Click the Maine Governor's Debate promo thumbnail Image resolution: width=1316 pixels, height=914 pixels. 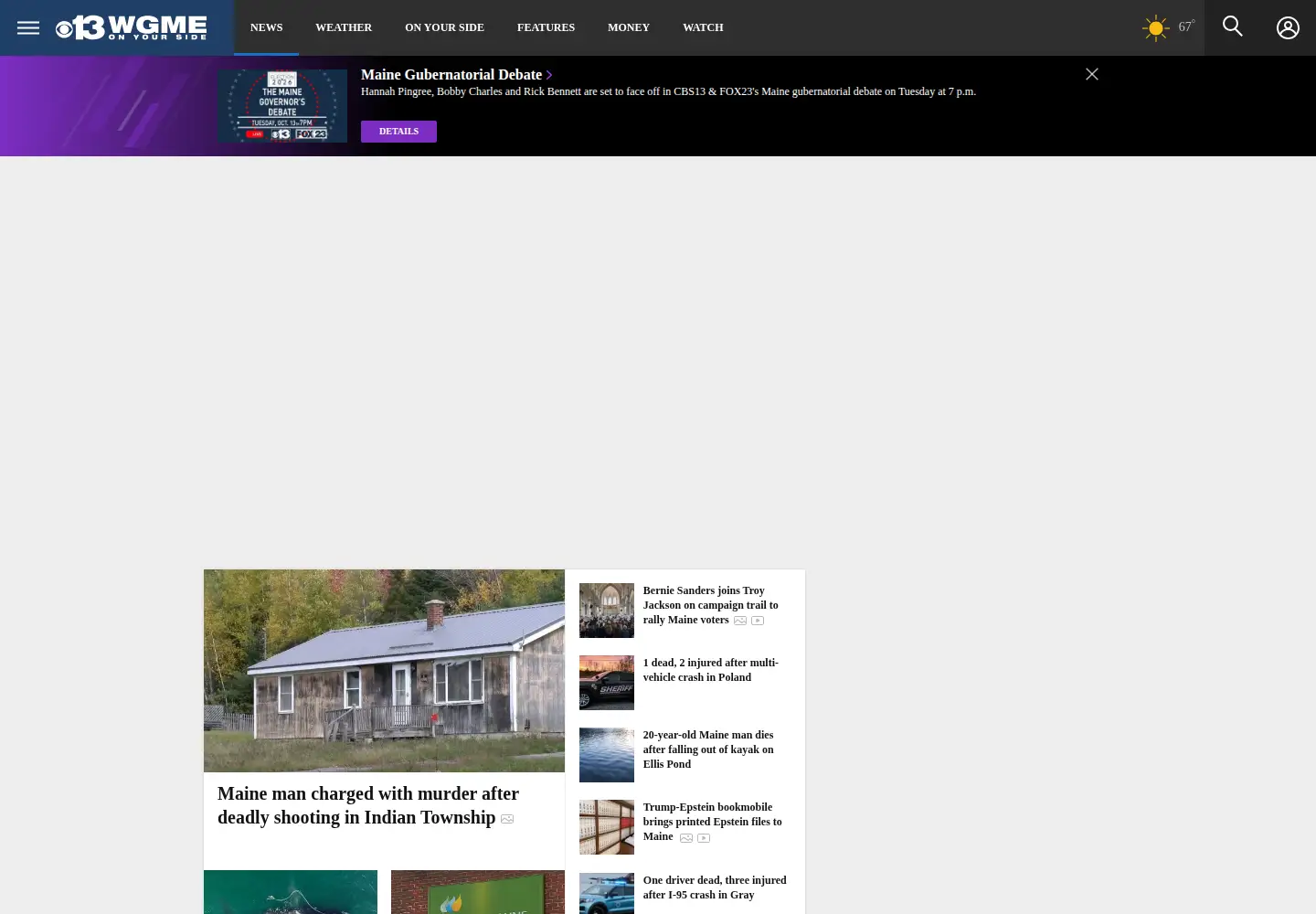coord(282,106)
